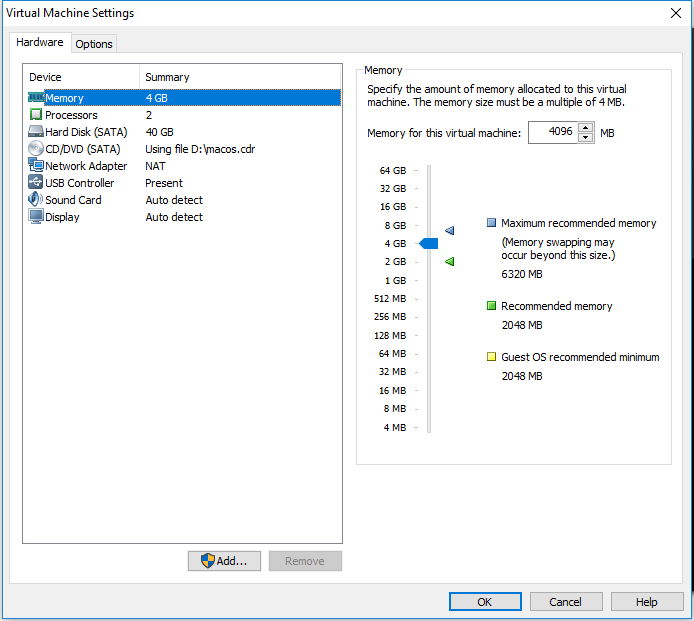Click the 128 MB label on memory scale
This screenshot has width=694, height=621.
[390, 336]
